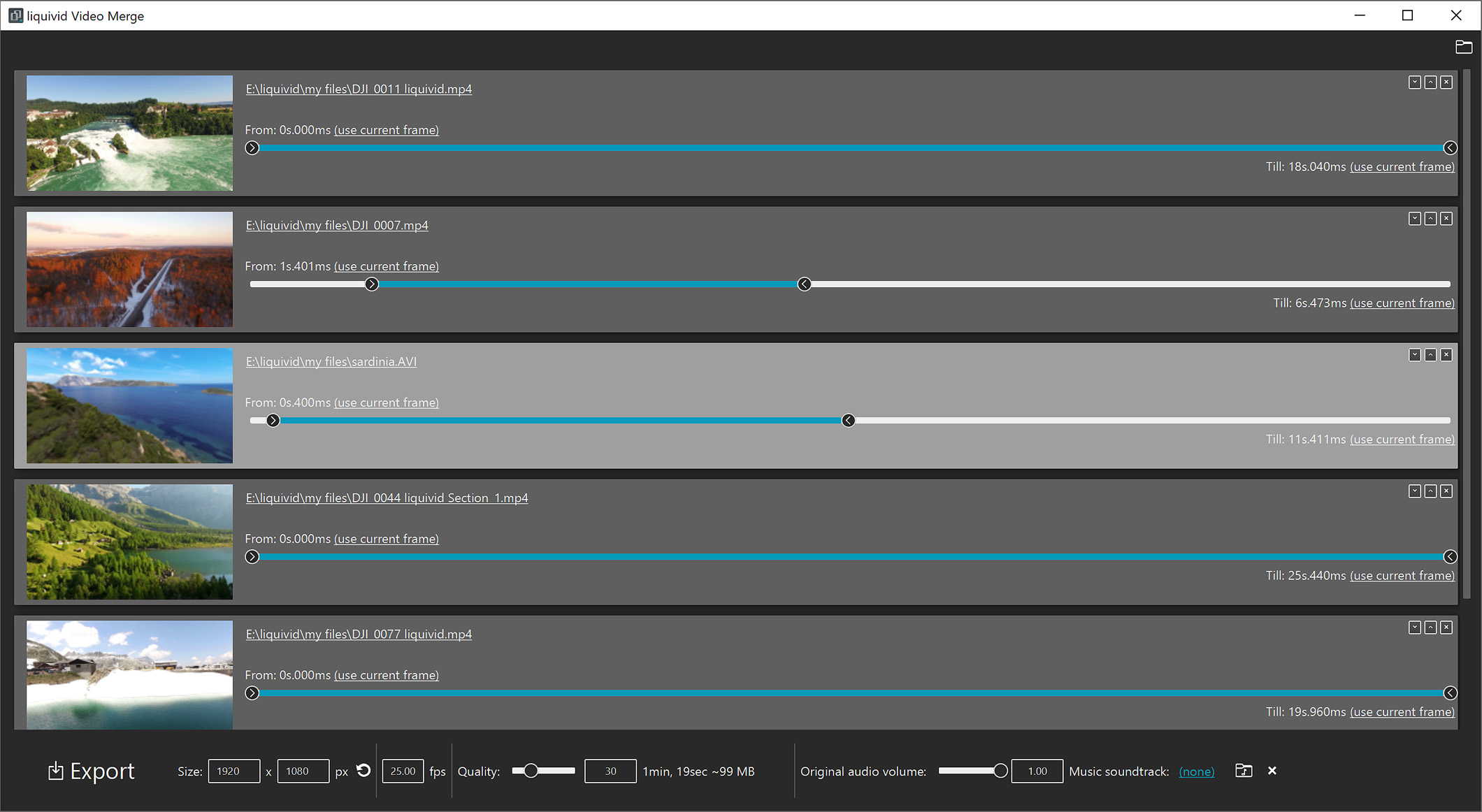The height and width of the screenshot is (812, 1482).
Task: Click the Export button
Action: point(90,771)
